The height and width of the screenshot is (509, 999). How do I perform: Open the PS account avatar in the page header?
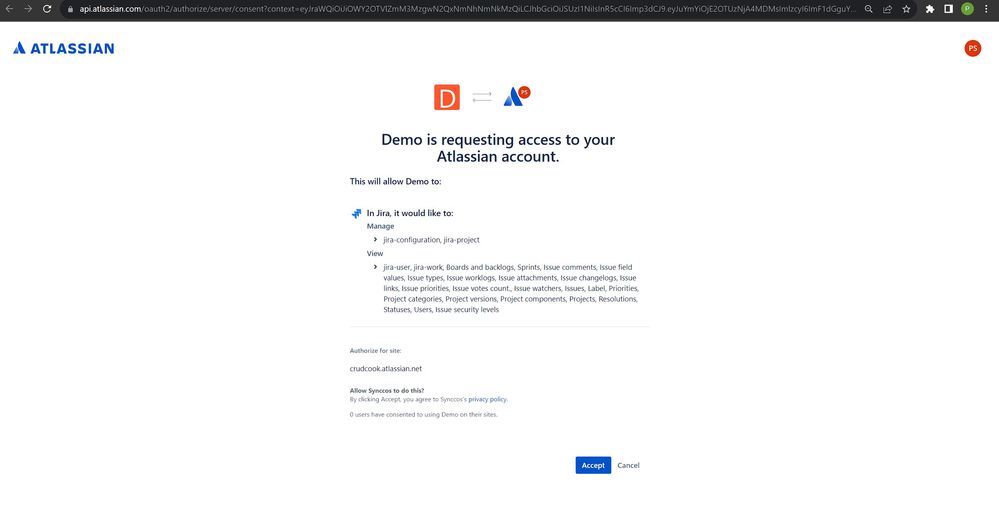[972, 48]
